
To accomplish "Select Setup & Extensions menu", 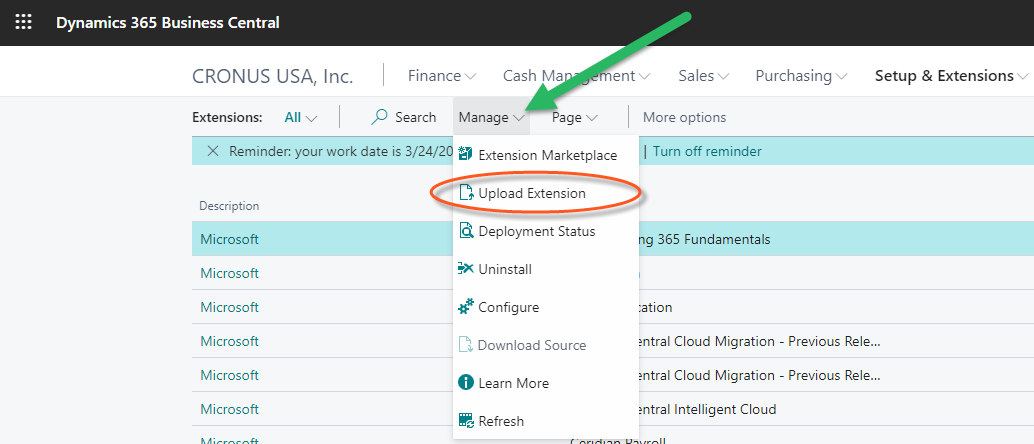I will point(951,76).
